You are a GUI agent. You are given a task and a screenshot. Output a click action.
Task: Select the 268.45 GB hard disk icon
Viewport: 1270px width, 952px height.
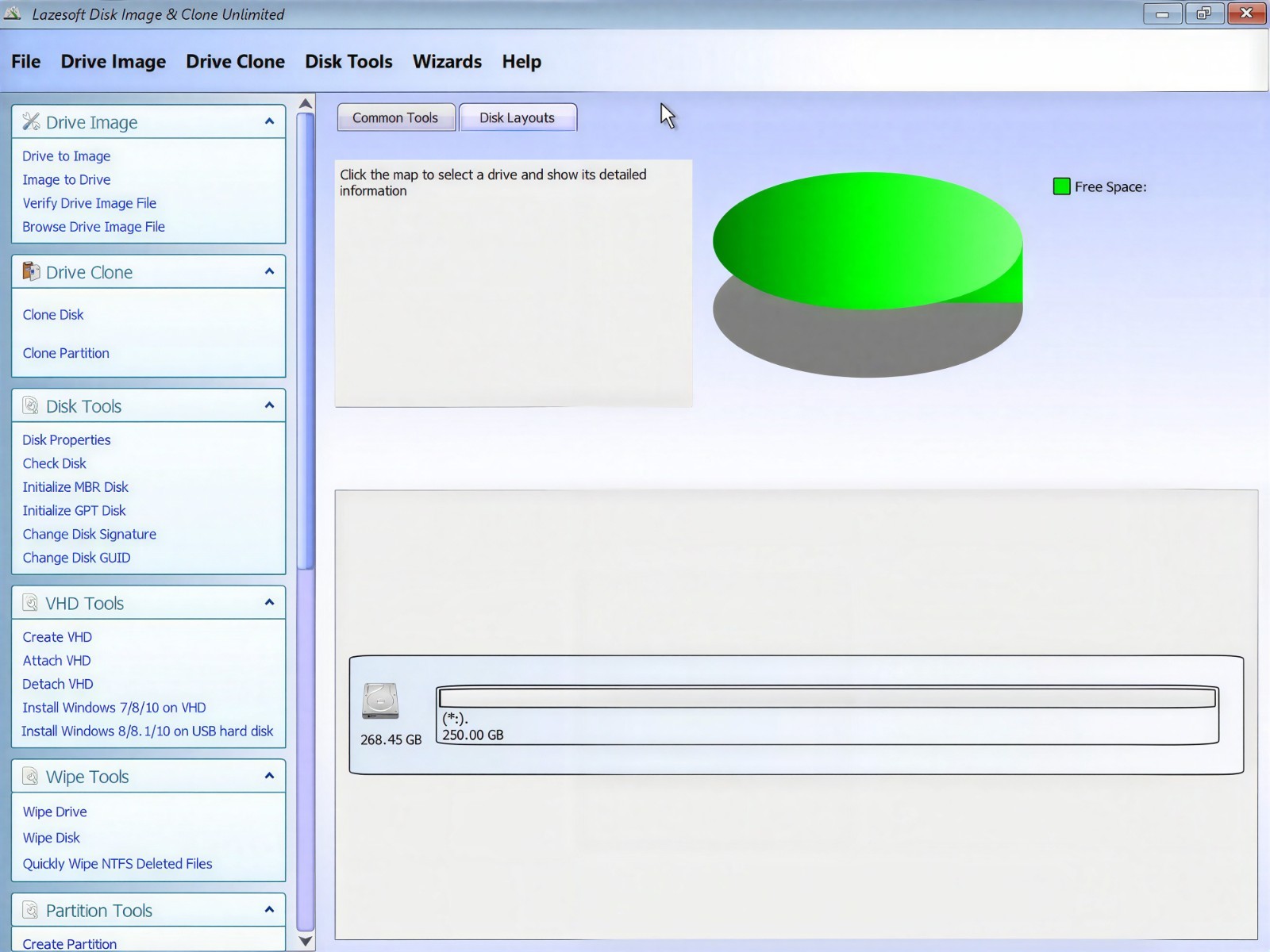380,701
